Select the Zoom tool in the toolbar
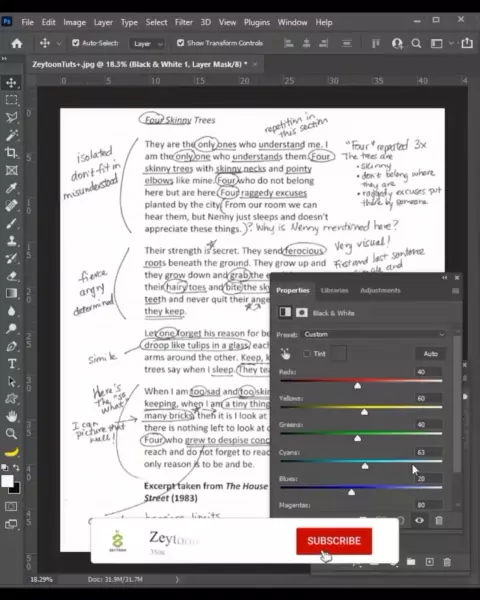Viewport: 480px width, 600px height. point(11,434)
